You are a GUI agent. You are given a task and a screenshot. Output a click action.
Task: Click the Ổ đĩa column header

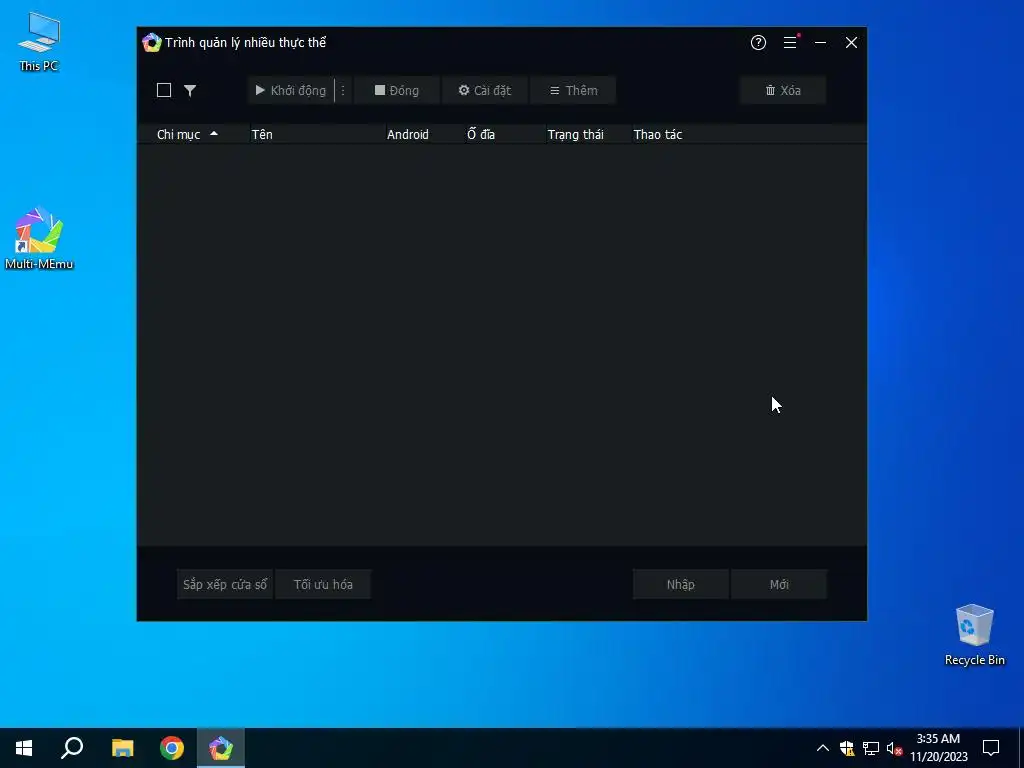(481, 135)
